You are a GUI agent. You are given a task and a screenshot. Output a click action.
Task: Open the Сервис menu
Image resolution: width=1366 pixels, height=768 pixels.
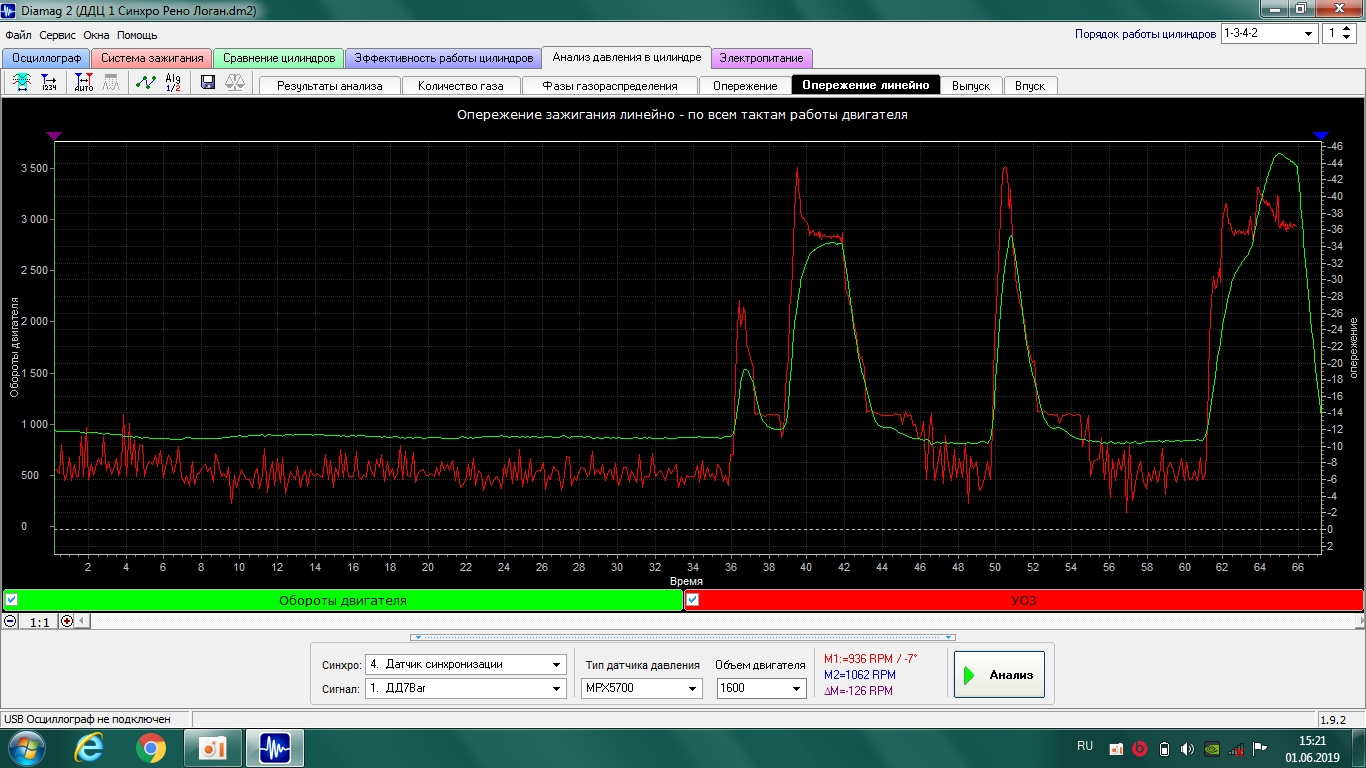58,34
